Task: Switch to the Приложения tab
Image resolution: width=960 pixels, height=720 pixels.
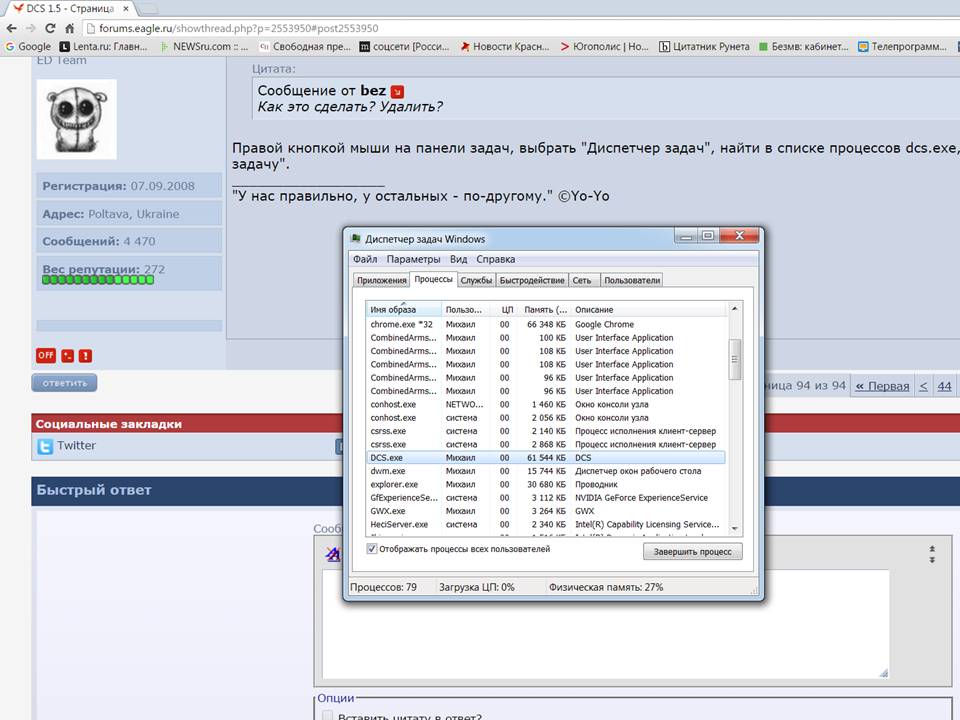Action: pos(381,280)
